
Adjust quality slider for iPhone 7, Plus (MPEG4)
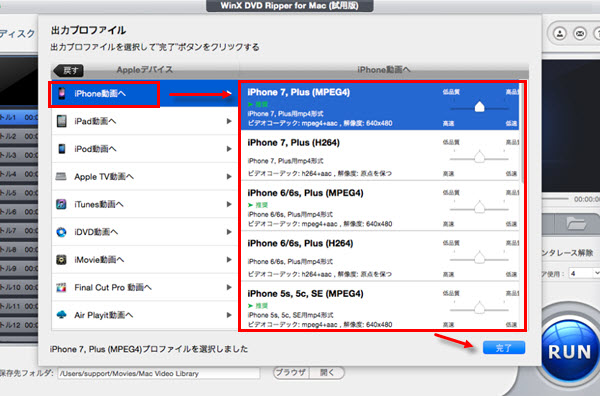coord(479,107)
